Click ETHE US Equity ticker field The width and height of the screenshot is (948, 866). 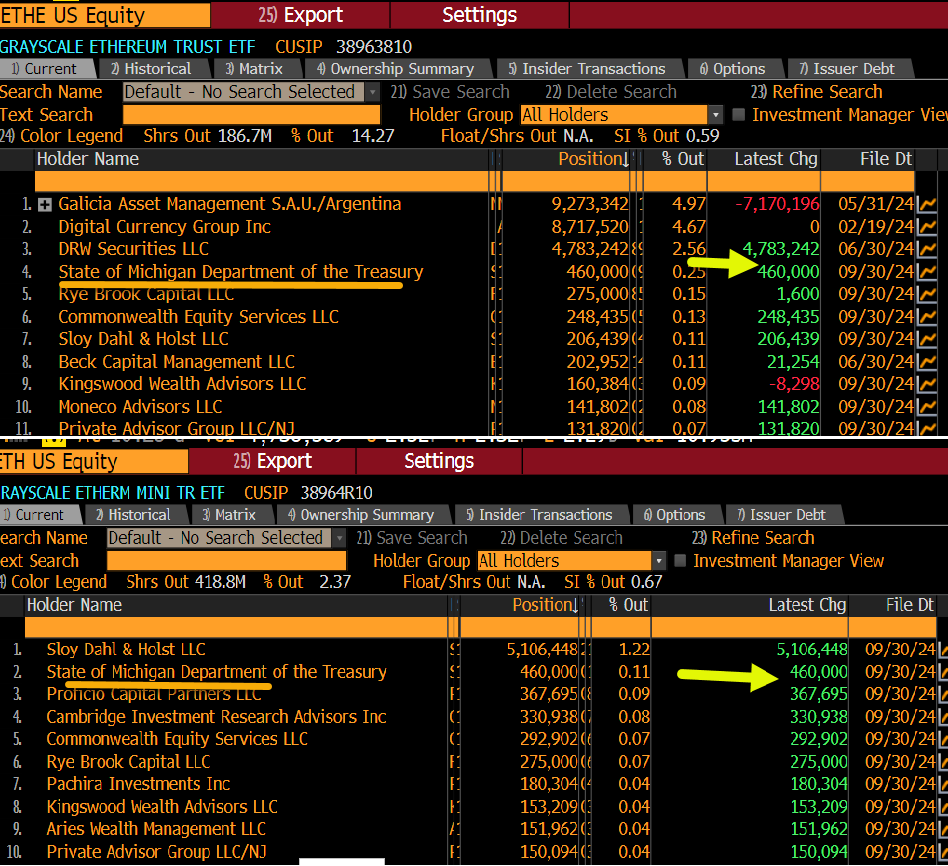[x=105, y=15]
